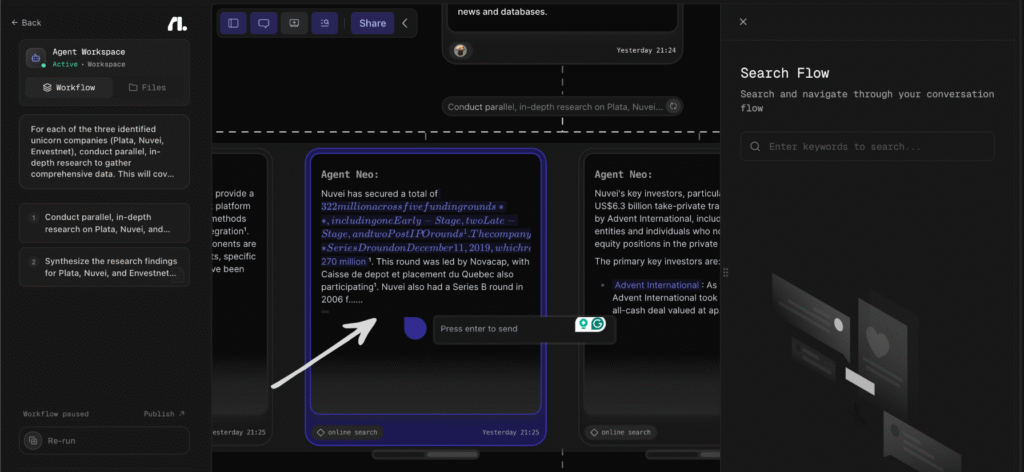Select step 1 'Conduct parallel, in-depth research'
Image resolution: width=1024 pixels, height=472 pixels.
104,223
